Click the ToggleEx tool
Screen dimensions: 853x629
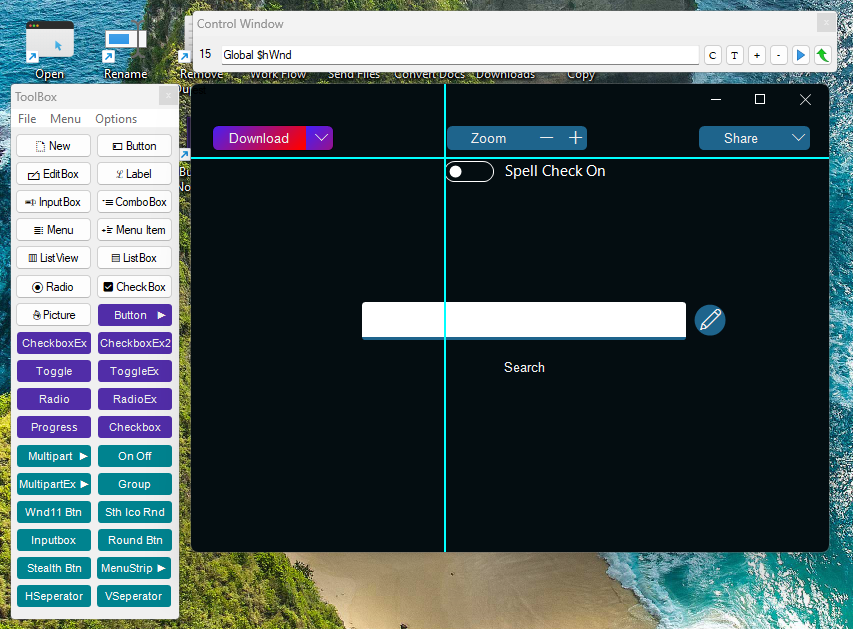pos(135,371)
